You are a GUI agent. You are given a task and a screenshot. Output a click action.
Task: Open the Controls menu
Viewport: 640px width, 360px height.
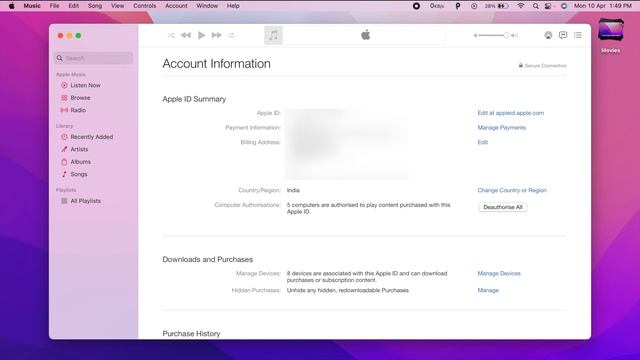(x=144, y=6)
